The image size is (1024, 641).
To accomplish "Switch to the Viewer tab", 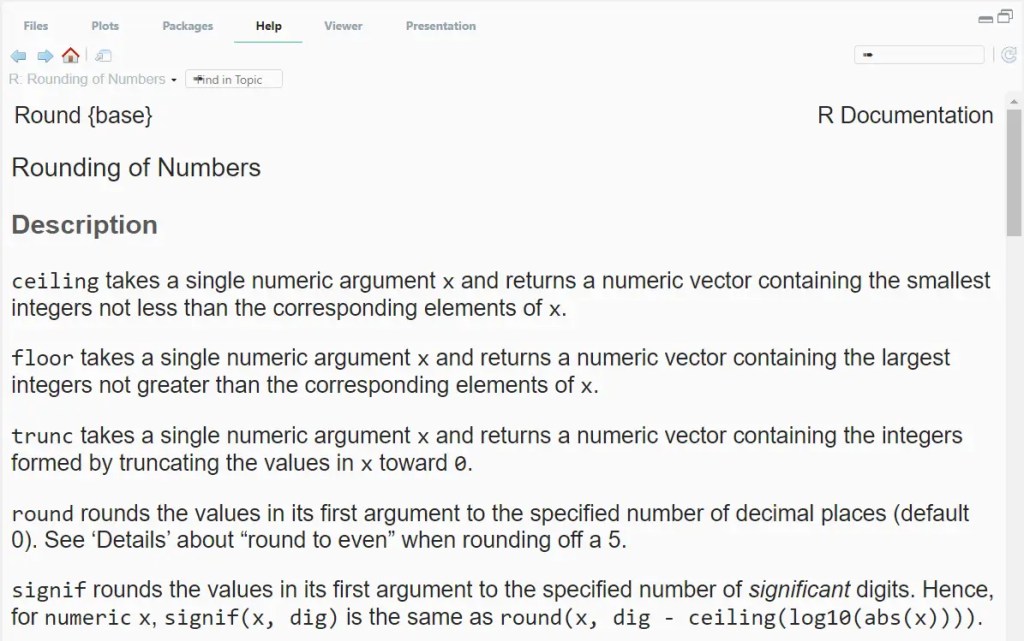I will [x=343, y=26].
